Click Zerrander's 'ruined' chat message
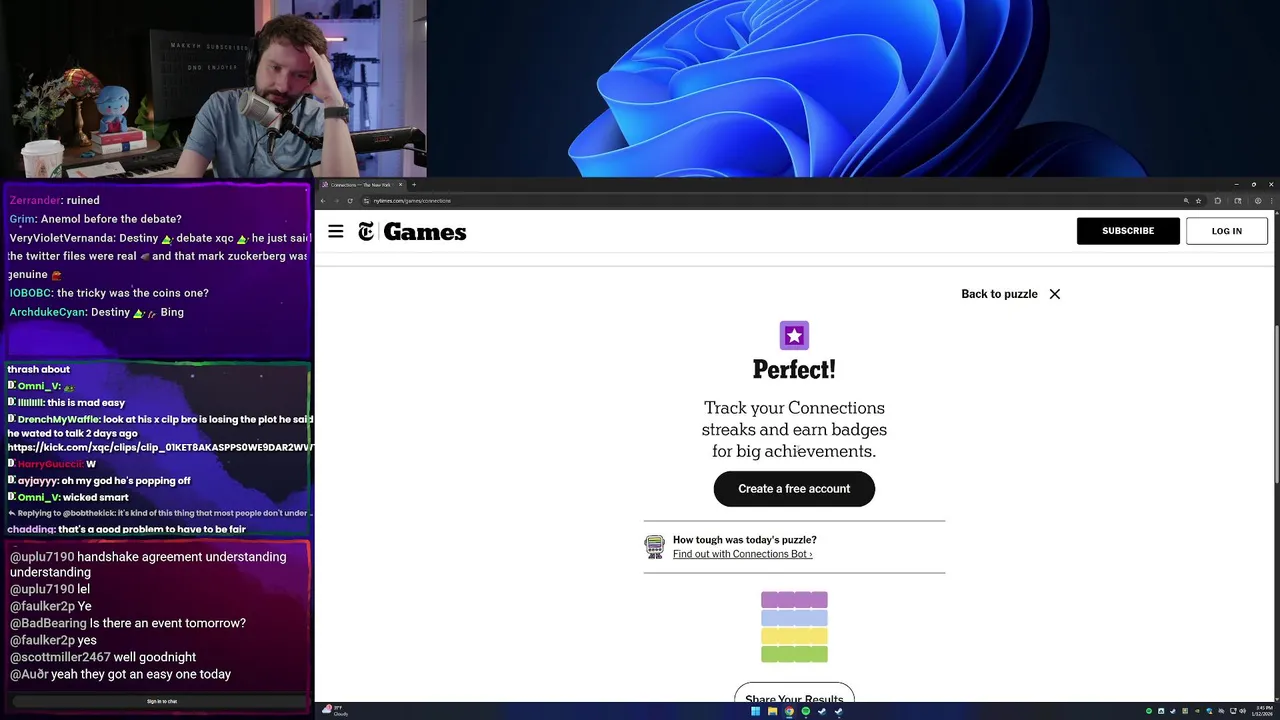Viewport: 1280px width, 720px height. tap(54, 200)
